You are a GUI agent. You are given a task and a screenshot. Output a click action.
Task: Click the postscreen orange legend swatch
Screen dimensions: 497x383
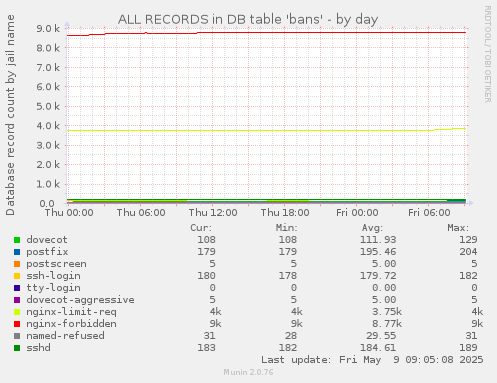[x=17, y=264]
